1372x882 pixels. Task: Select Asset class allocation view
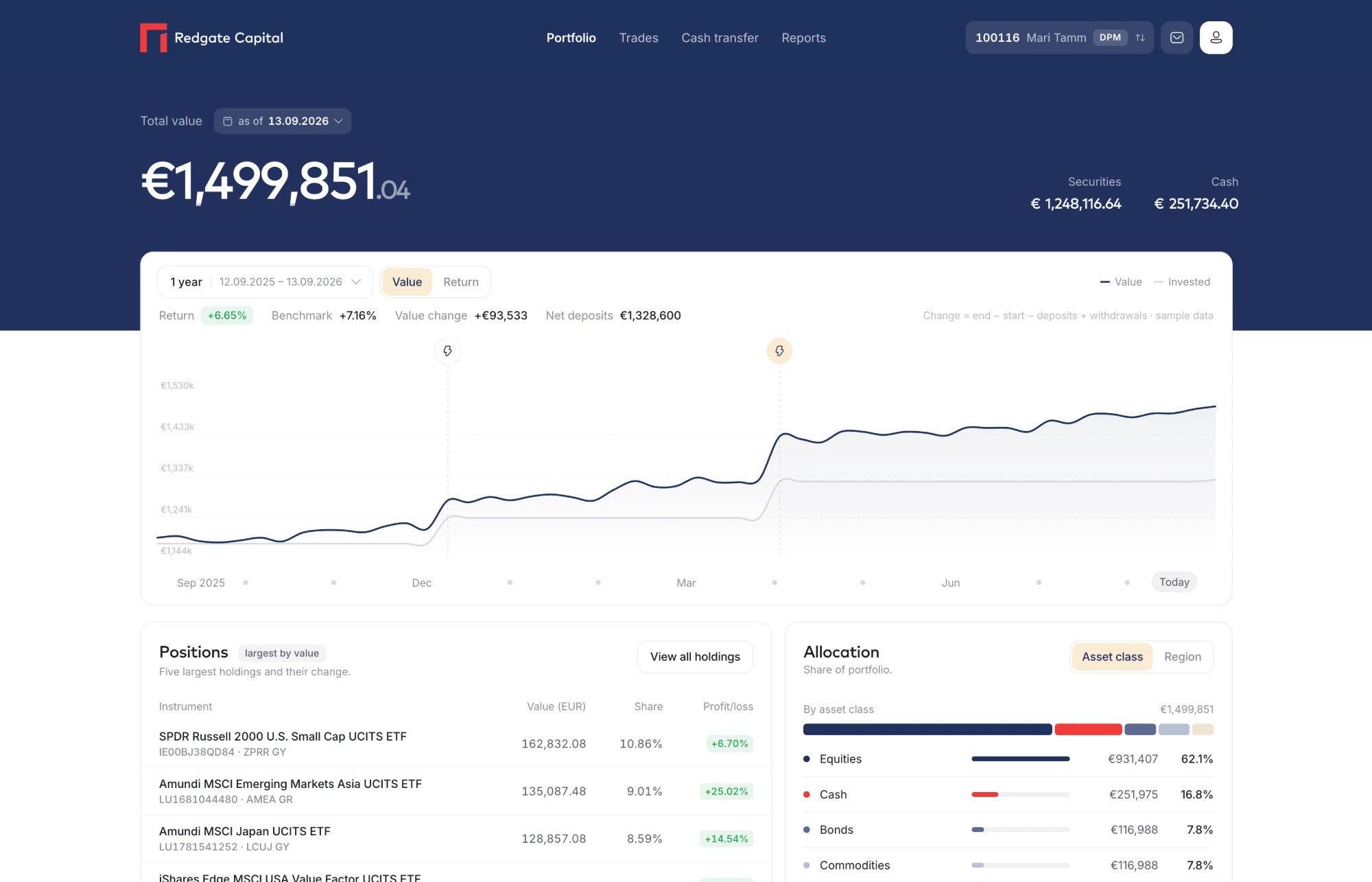click(1112, 657)
